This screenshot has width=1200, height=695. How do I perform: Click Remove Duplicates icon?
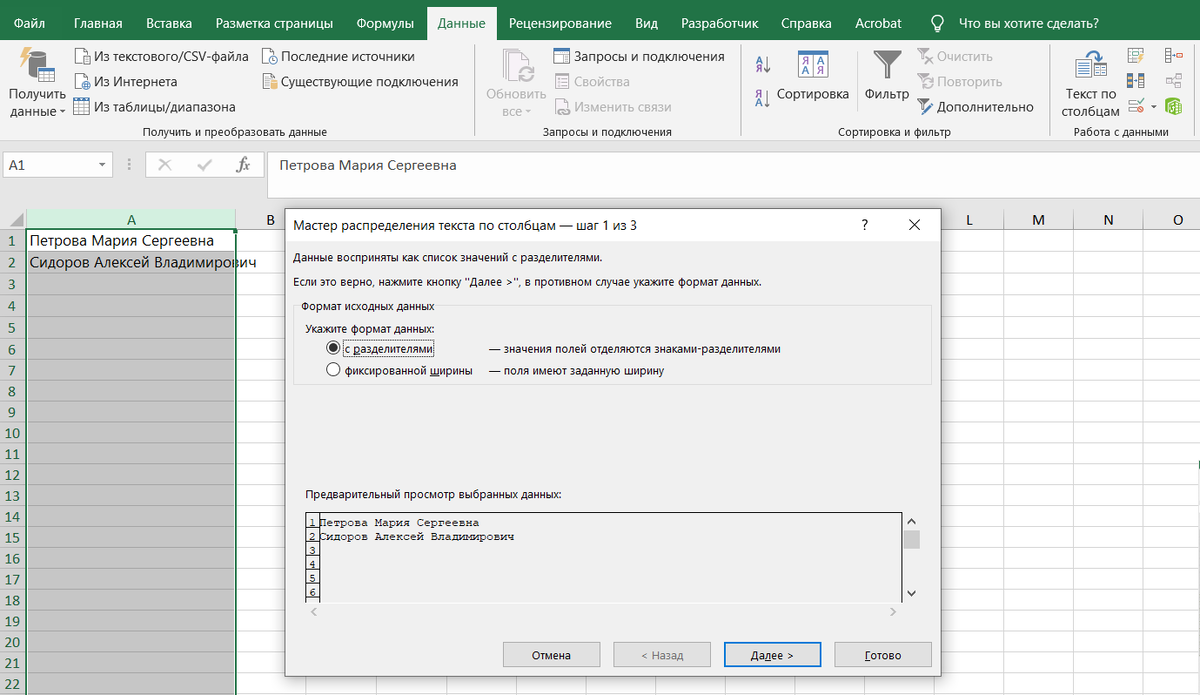[x=1136, y=80]
